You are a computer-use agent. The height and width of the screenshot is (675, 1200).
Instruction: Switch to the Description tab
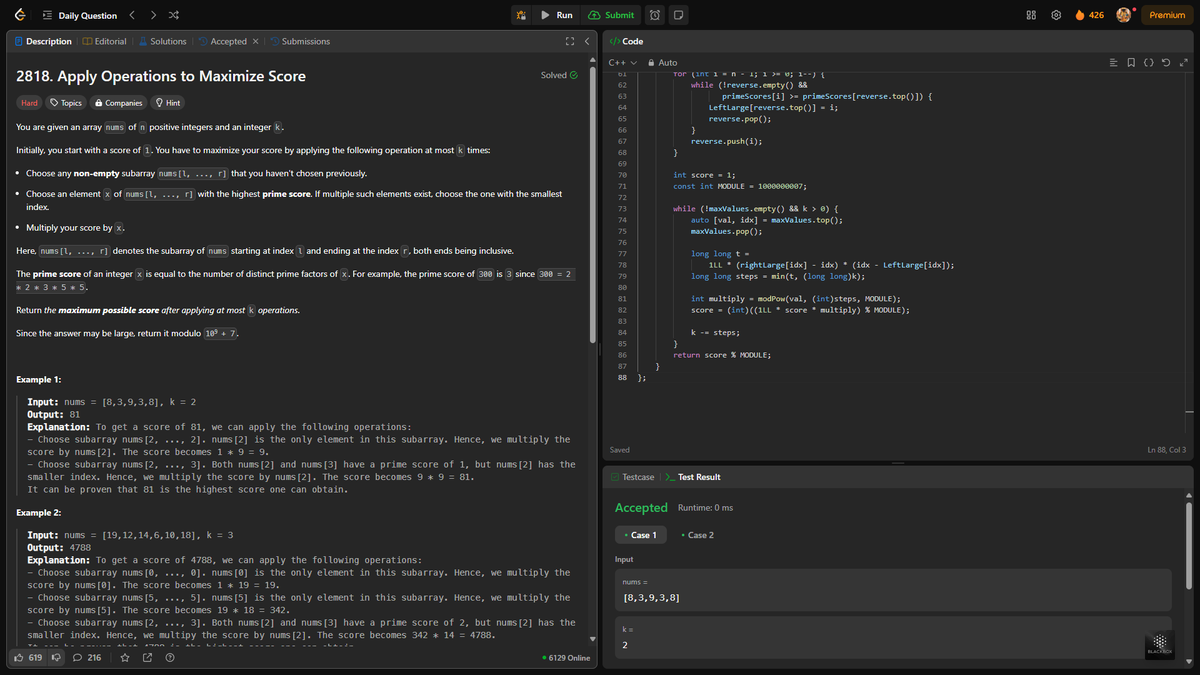[44, 41]
